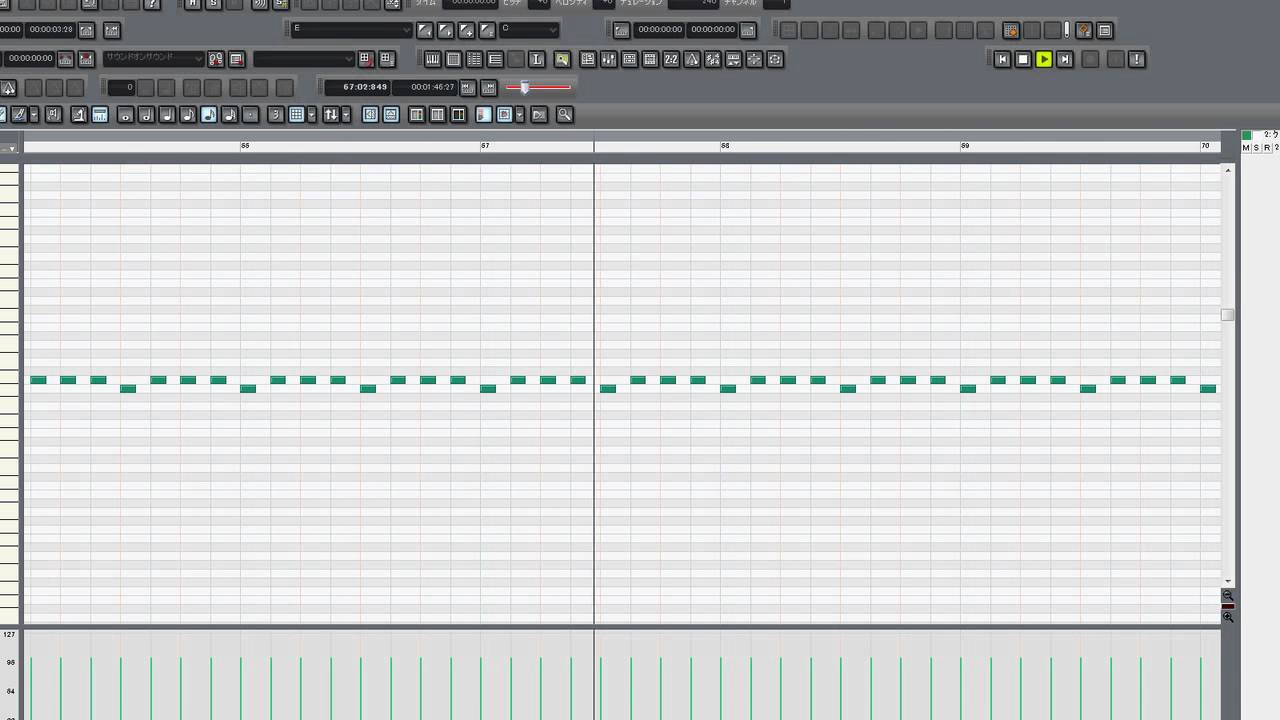Image resolution: width=1280 pixels, height=720 pixels.
Task: Select whole note length
Action: [x=125, y=115]
